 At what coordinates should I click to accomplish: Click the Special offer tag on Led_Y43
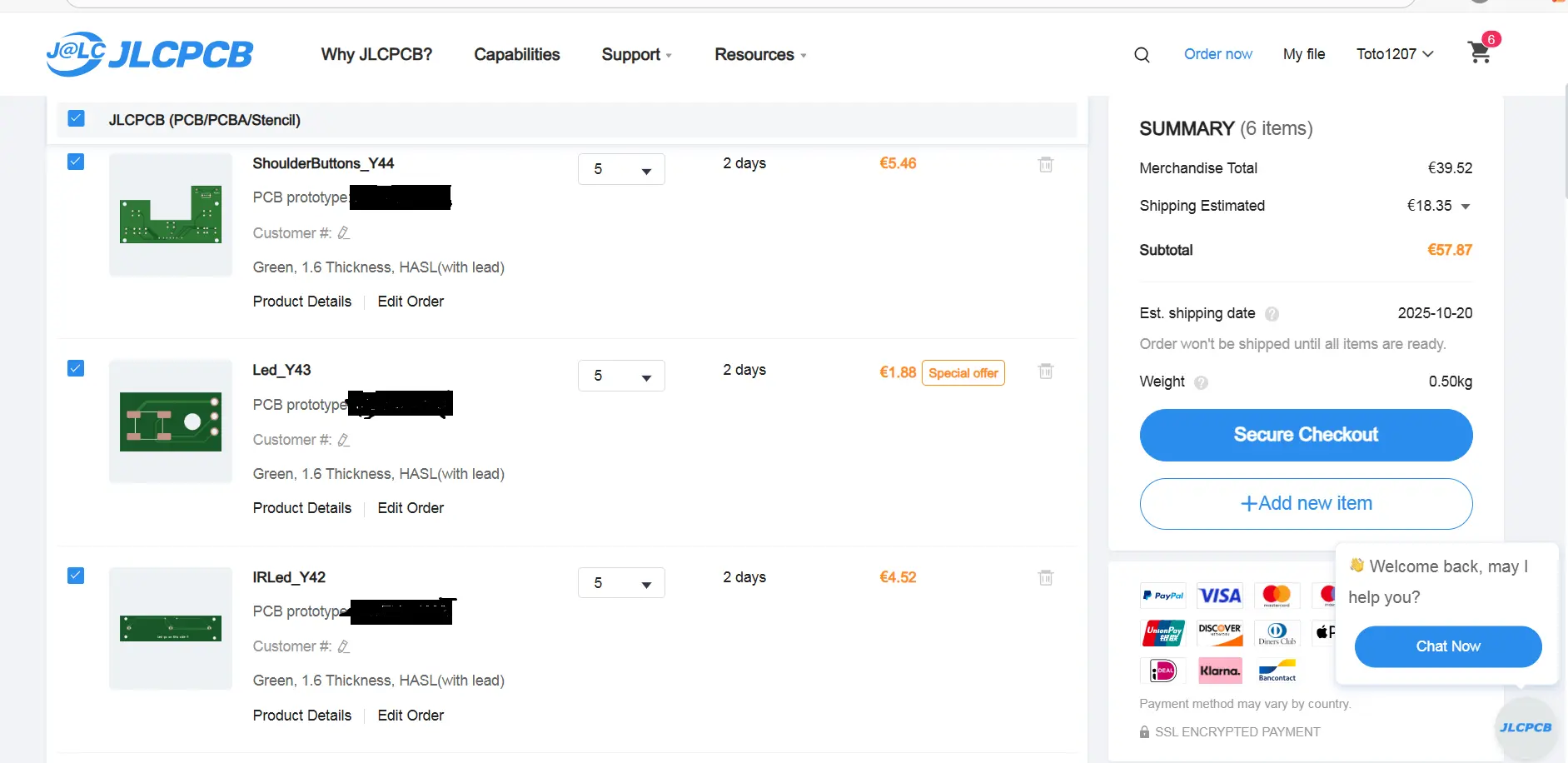963,373
